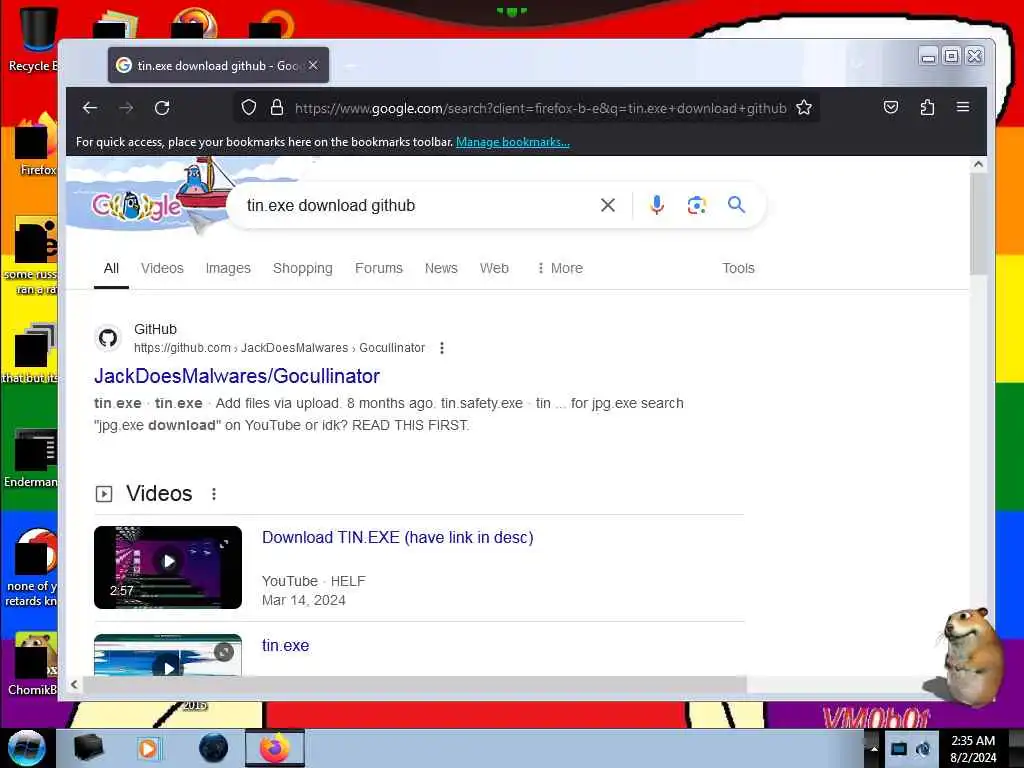Click the scroll left arrow of horizontal scrollbar
The width and height of the screenshot is (1024, 768).
point(74,684)
